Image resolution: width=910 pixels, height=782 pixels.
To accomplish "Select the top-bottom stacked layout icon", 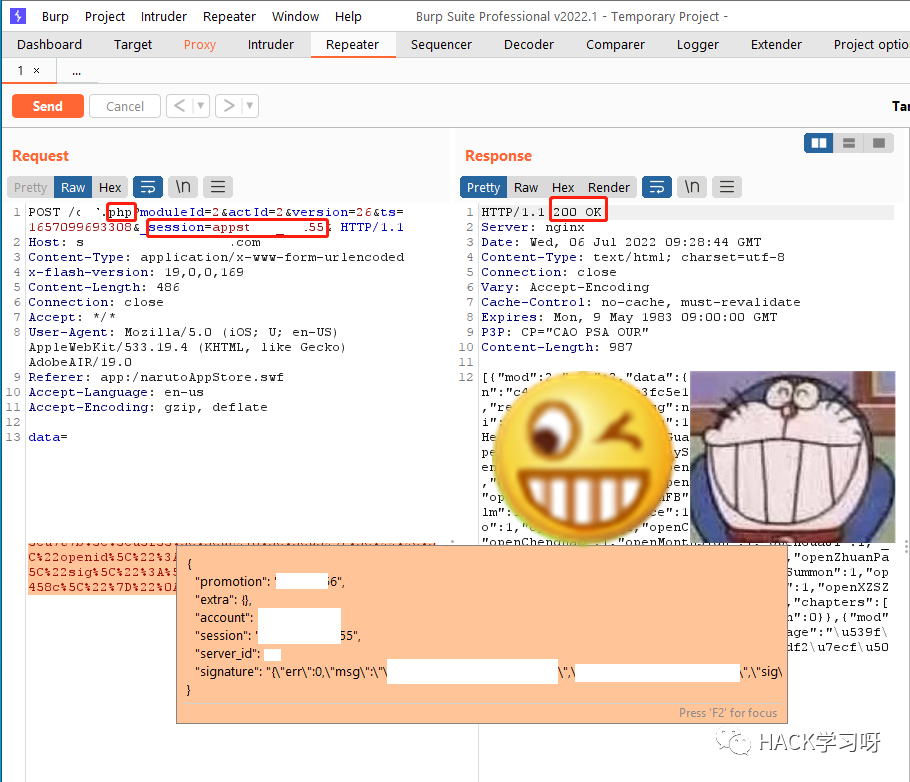I will coord(848,143).
